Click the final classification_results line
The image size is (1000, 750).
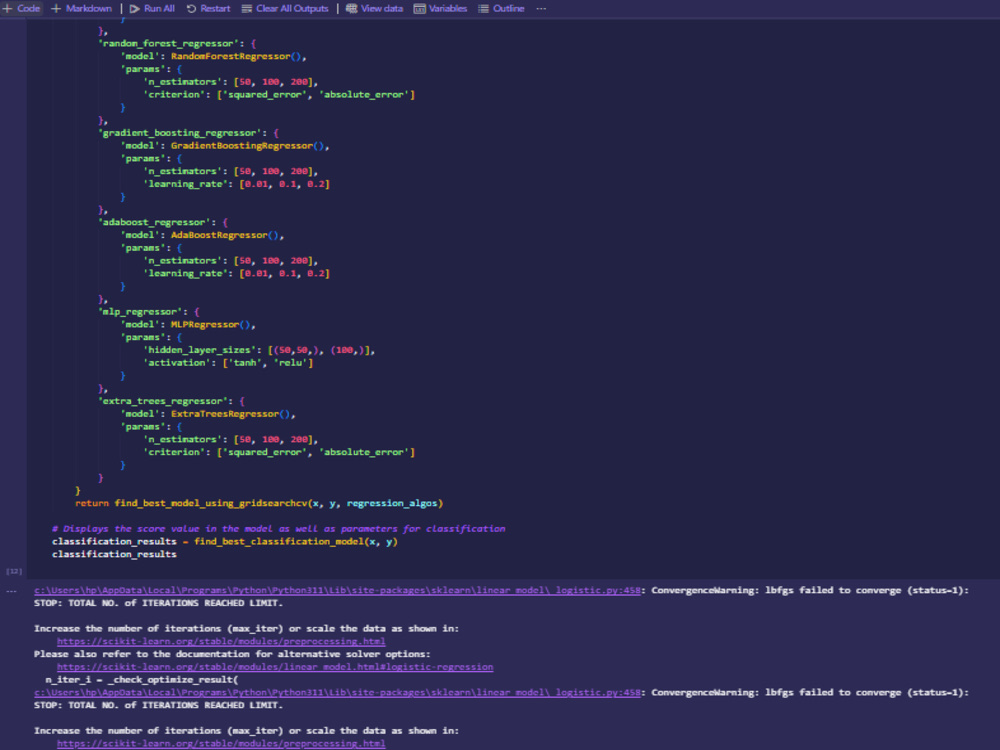point(114,554)
